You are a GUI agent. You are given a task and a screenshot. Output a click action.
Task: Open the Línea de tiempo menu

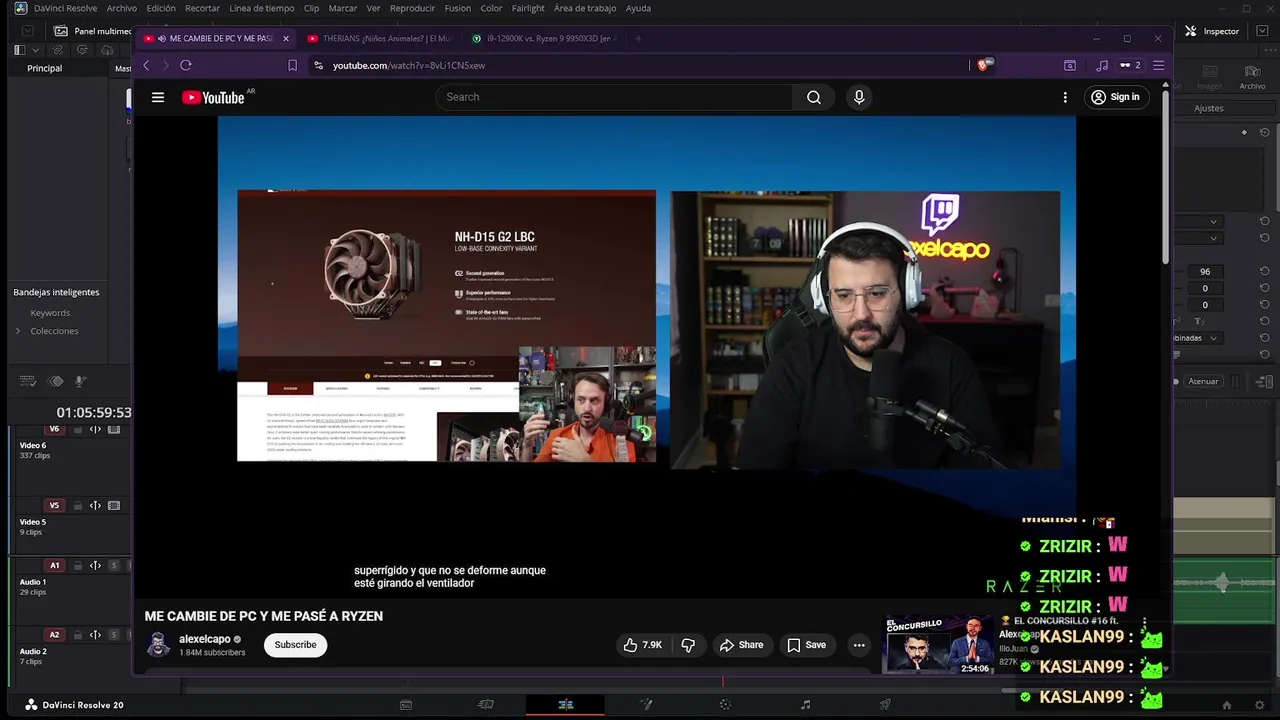click(x=261, y=8)
